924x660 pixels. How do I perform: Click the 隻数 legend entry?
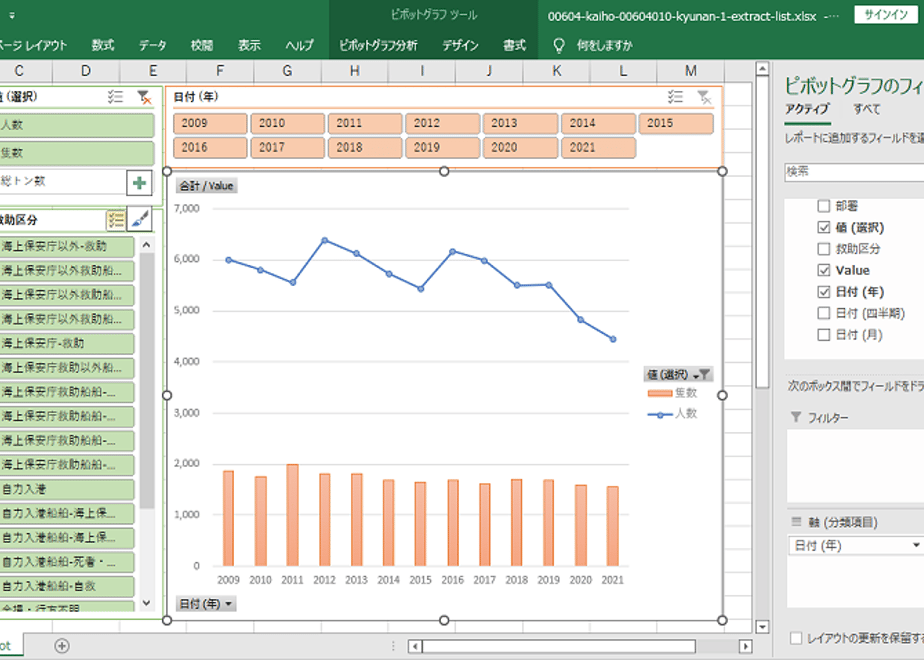pos(672,392)
